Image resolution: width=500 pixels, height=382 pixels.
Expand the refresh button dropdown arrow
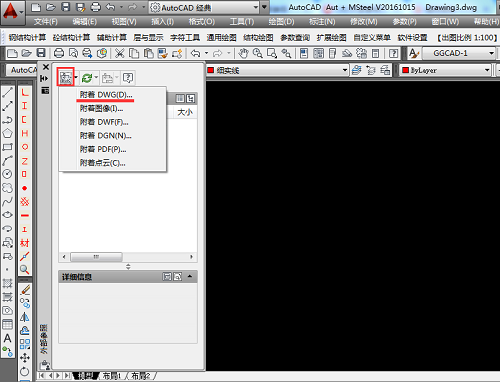pyautogui.click(x=96, y=78)
